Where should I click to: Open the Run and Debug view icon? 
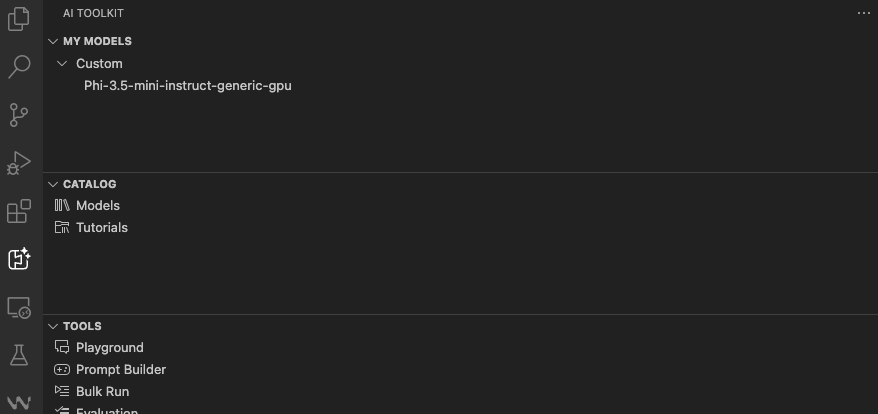18,163
